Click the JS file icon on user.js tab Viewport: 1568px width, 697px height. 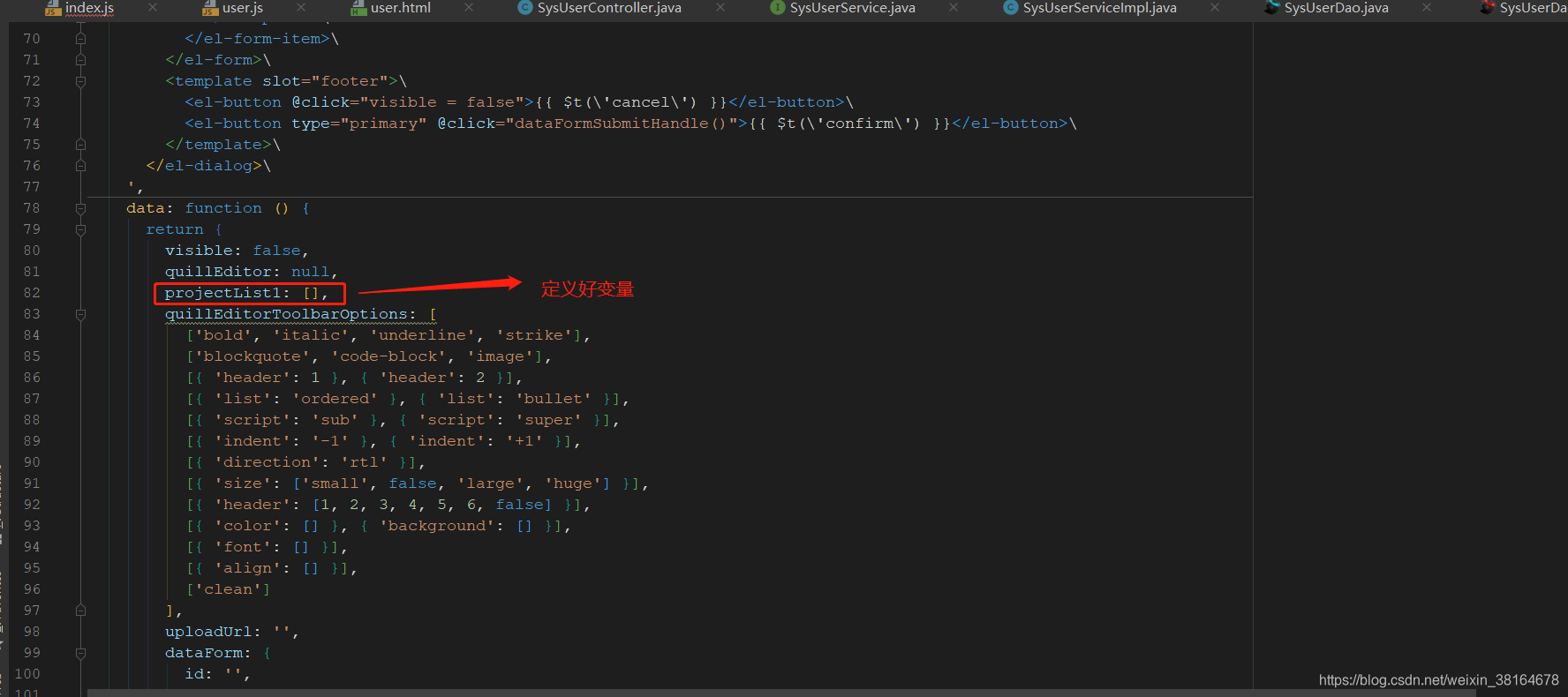point(210,8)
